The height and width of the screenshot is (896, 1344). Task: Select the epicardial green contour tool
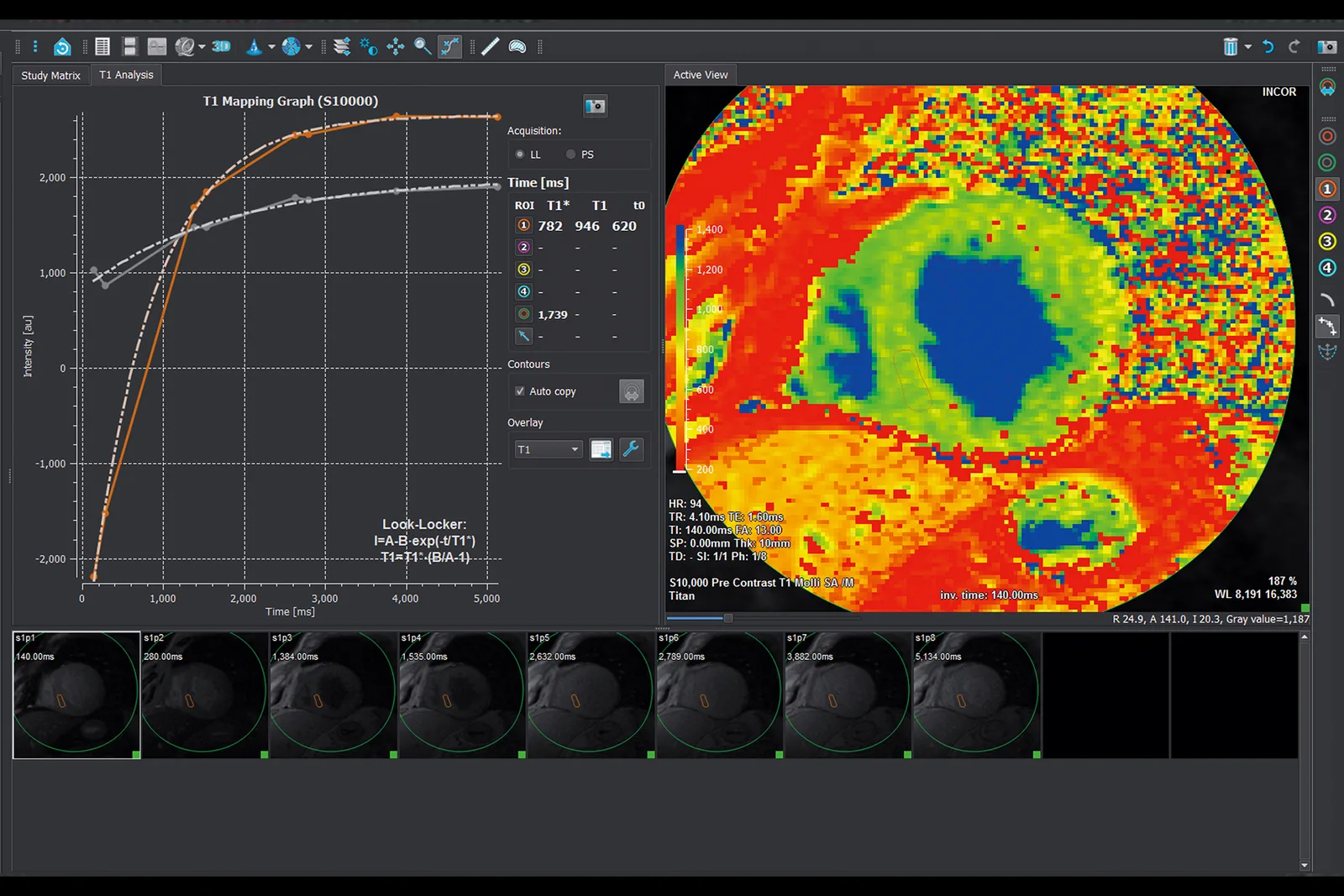pyautogui.click(x=1327, y=163)
